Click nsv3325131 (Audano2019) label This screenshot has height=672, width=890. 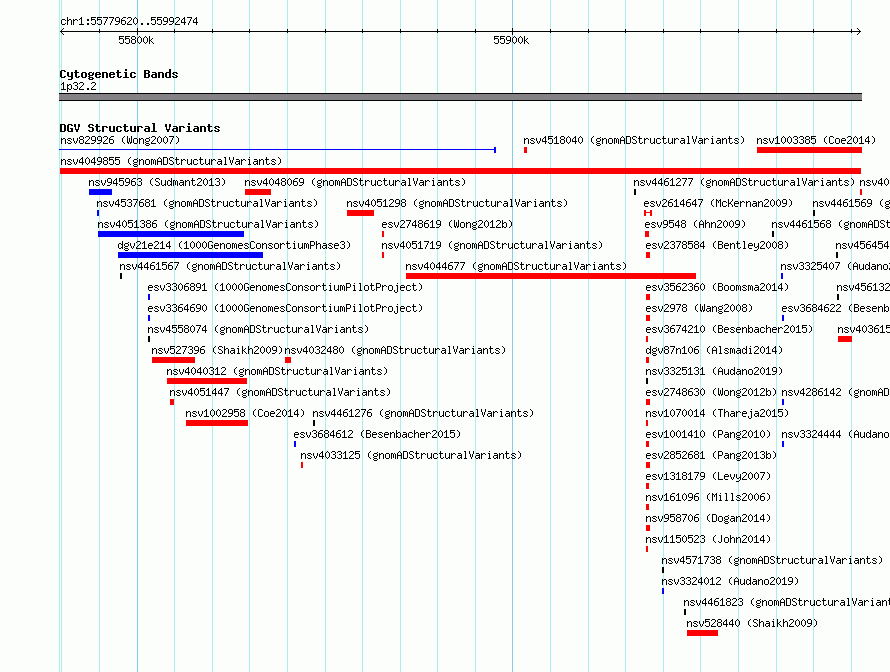click(714, 371)
